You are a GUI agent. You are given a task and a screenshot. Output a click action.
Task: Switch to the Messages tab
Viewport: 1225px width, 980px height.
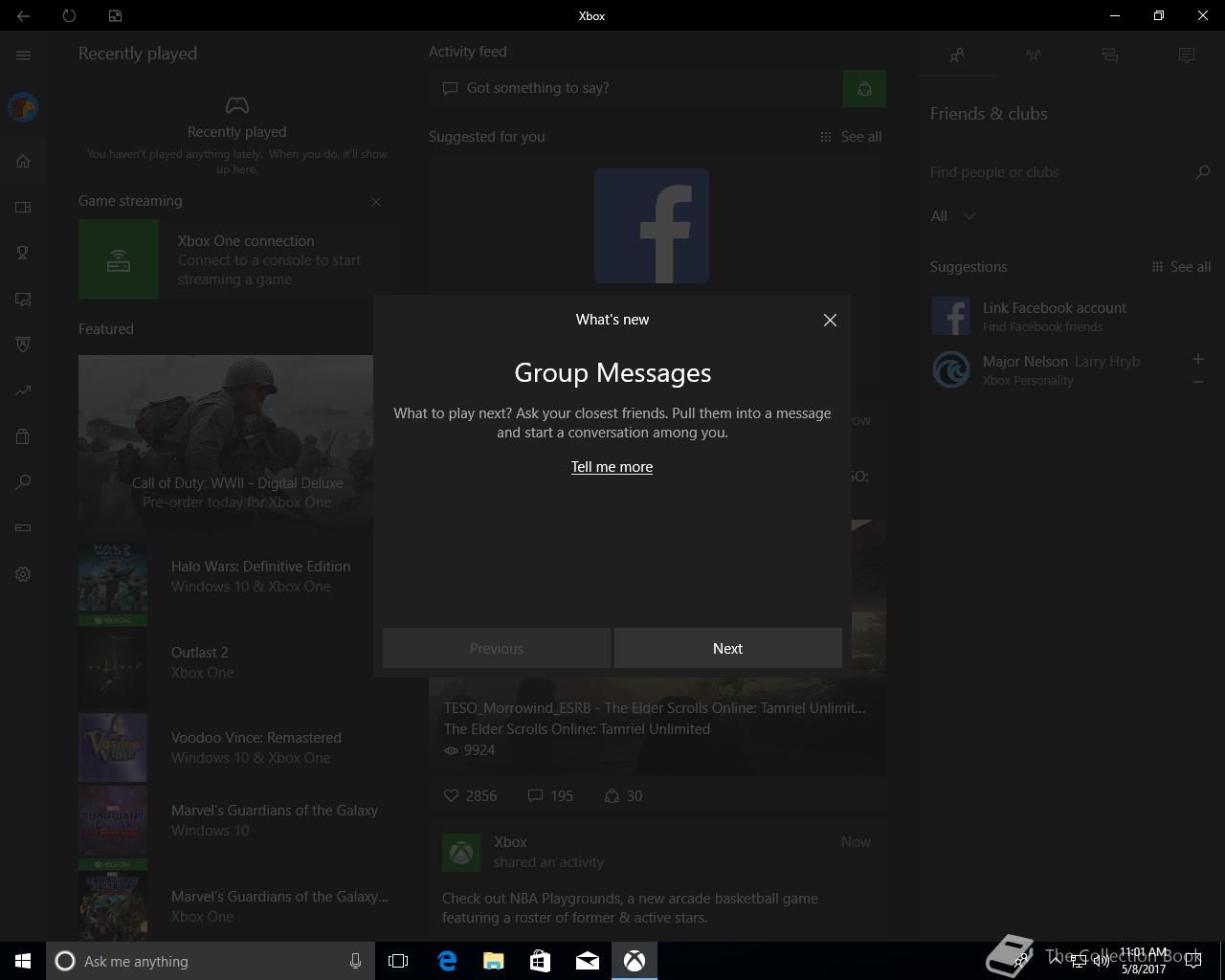click(x=1110, y=56)
